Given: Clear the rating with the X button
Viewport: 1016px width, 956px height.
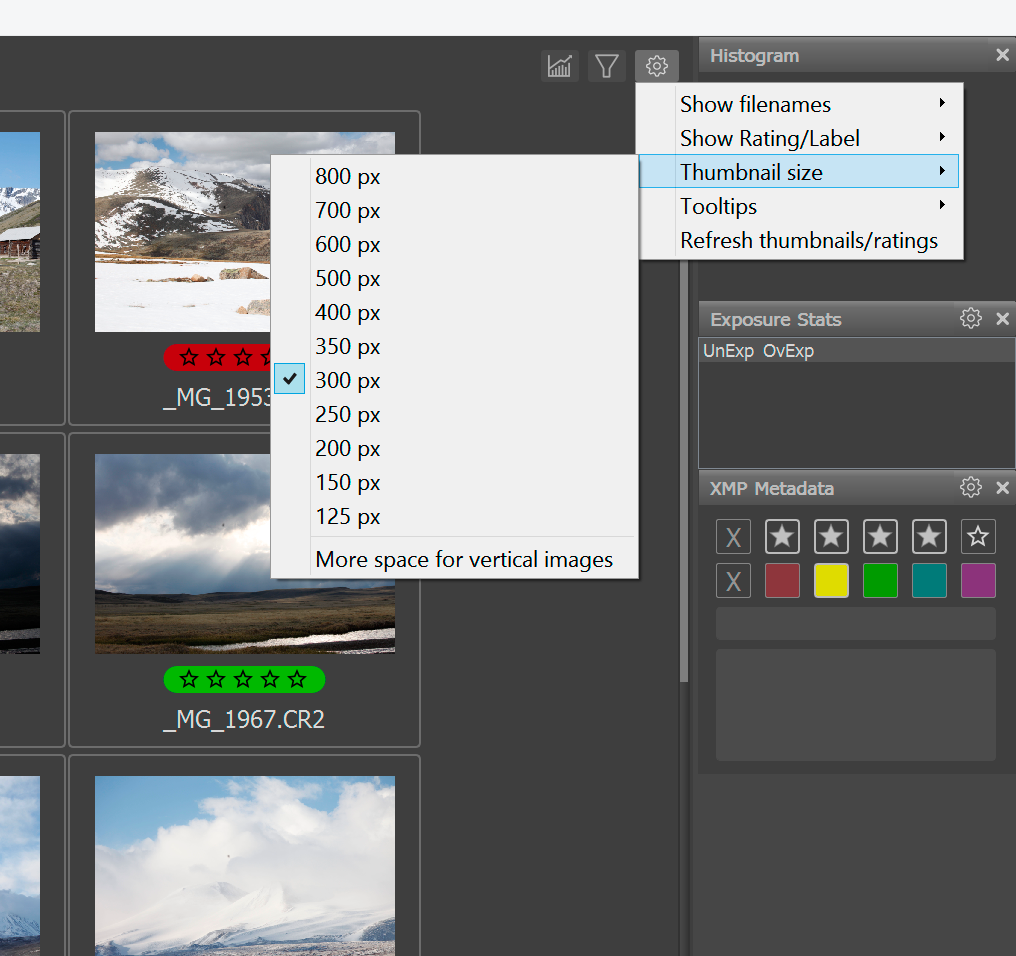Looking at the screenshot, I should [x=733, y=537].
